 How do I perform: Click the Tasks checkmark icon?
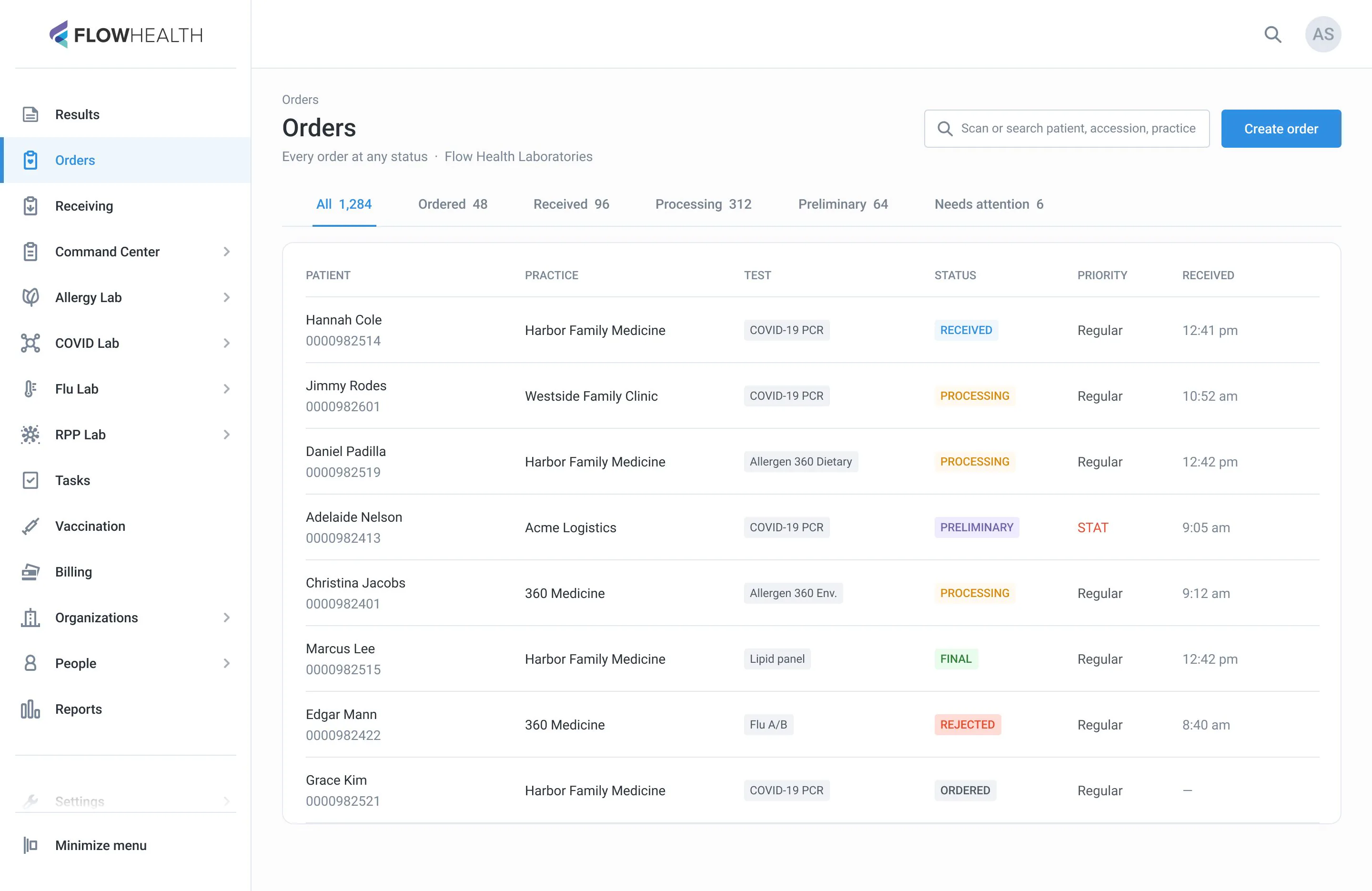click(30, 480)
